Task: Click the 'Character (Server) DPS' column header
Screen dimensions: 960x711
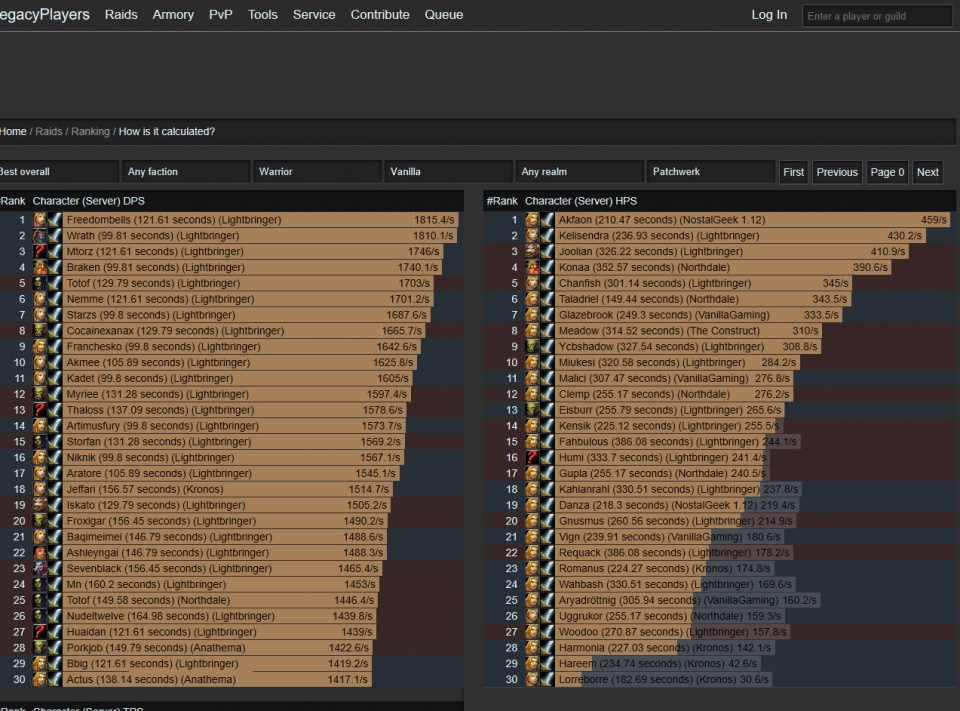Action: pos(89,201)
